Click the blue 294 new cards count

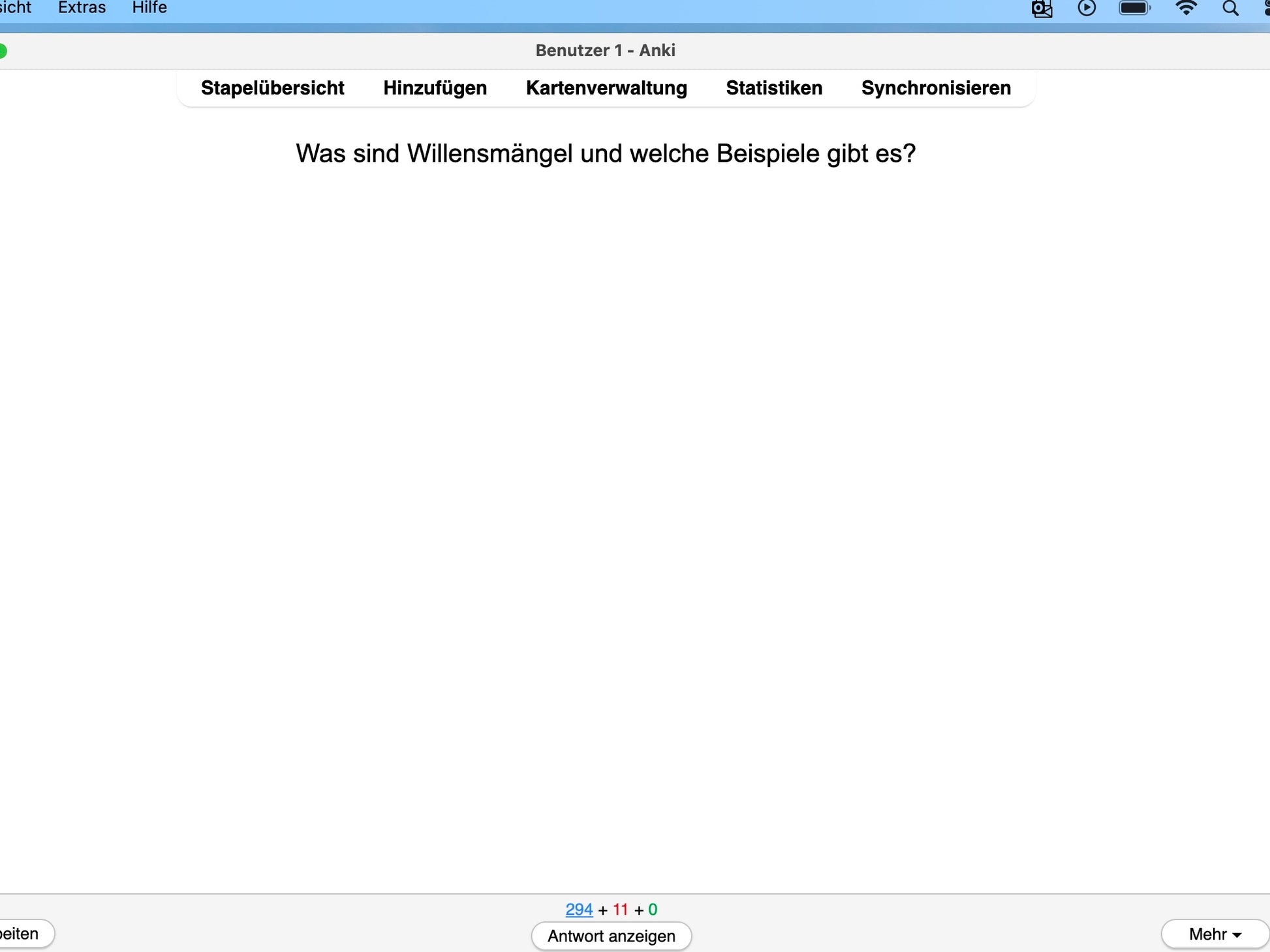tap(579, 910)
